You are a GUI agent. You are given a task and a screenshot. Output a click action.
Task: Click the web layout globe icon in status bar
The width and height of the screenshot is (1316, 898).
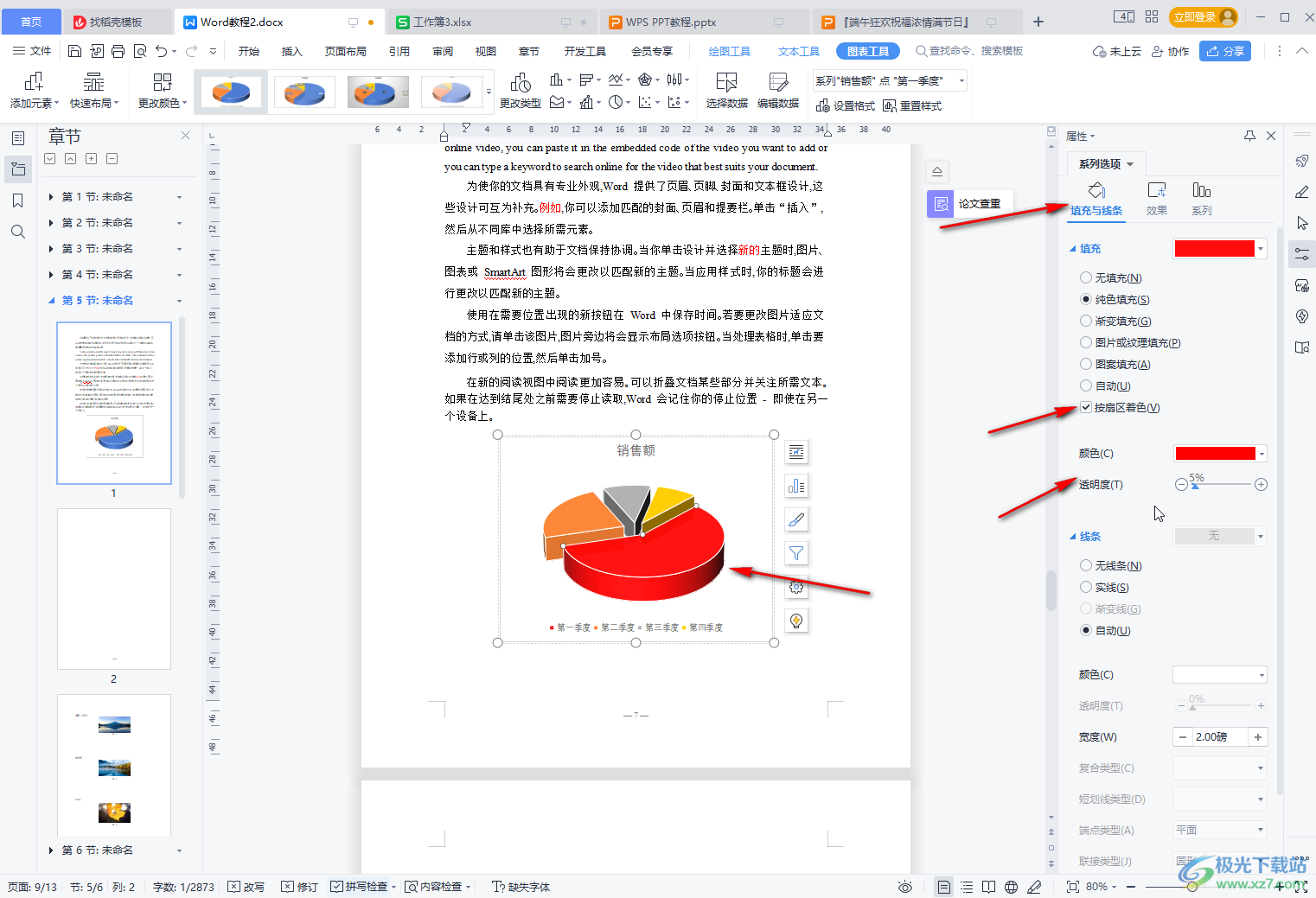(1011, 887)
